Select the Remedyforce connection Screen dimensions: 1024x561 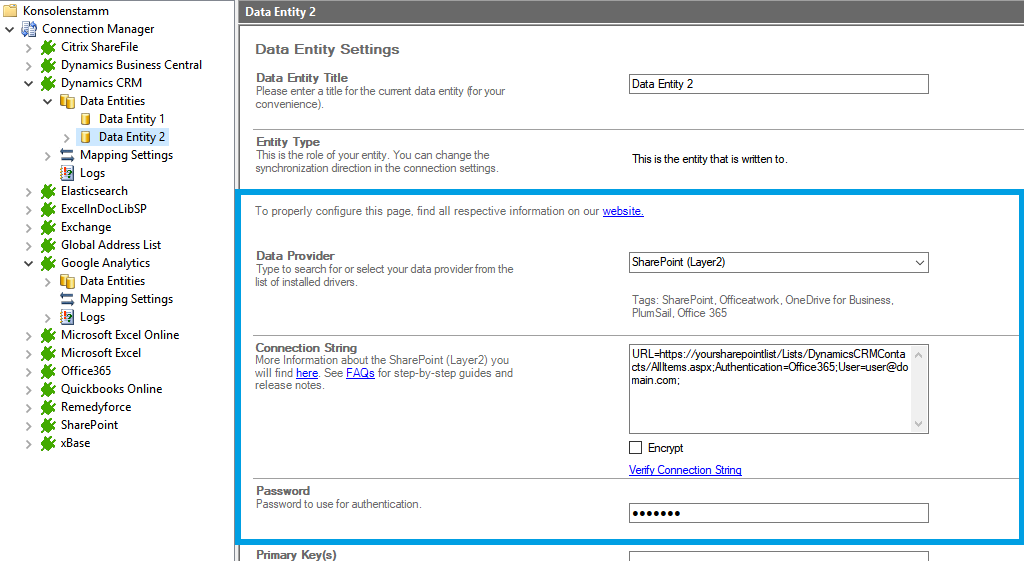95,407
